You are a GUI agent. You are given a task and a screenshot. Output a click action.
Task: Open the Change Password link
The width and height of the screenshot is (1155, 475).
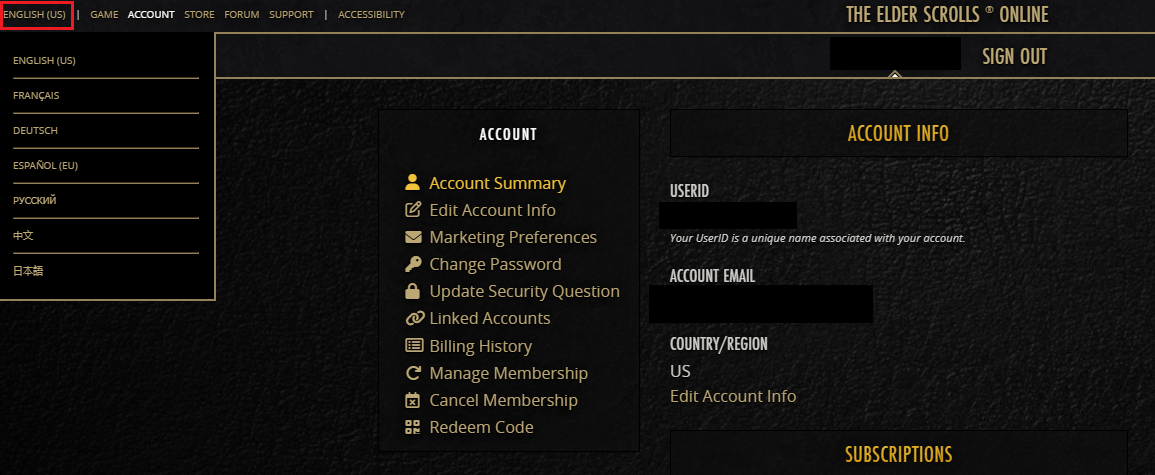point(495,264)
